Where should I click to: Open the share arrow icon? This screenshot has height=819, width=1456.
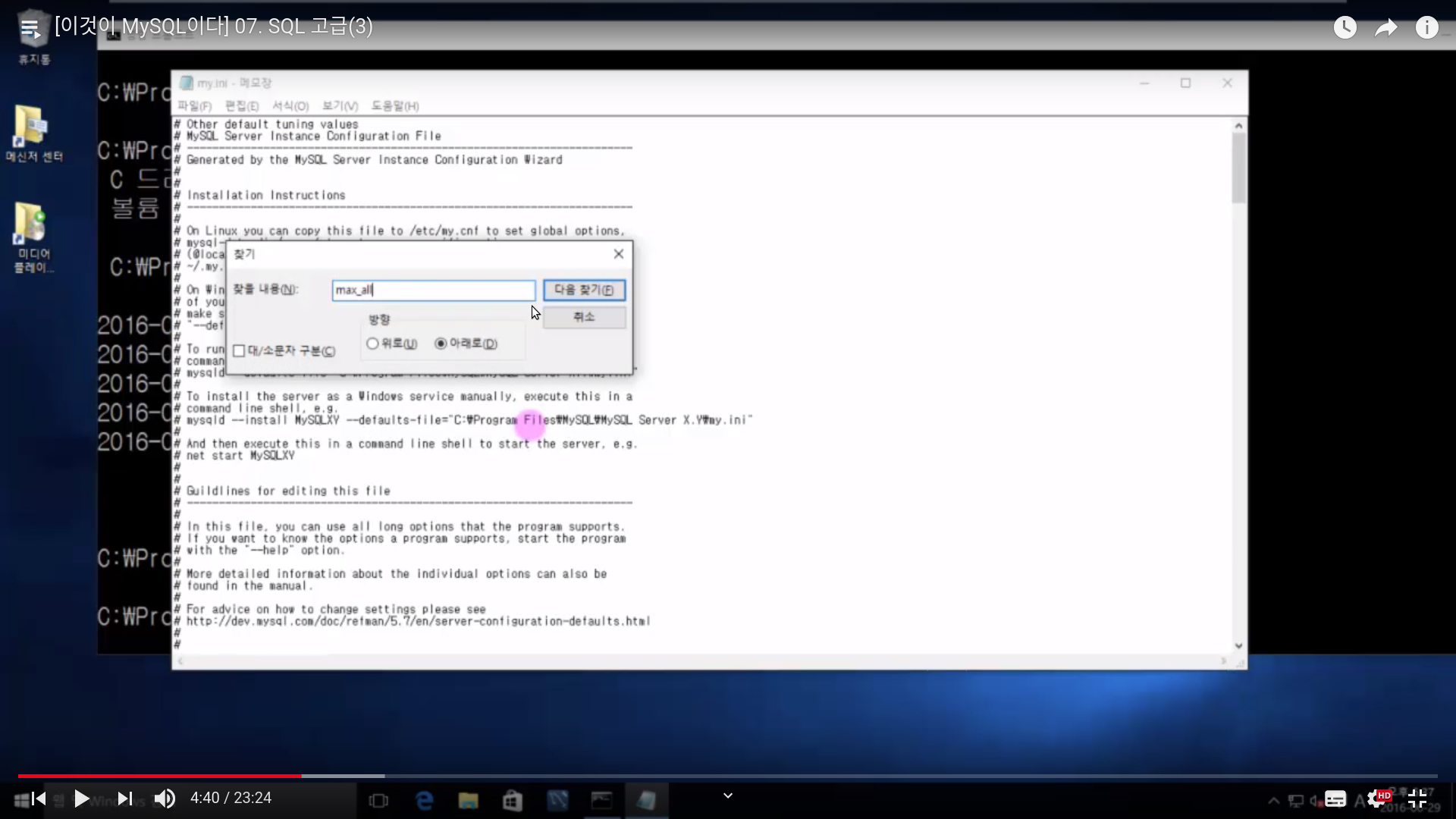1386,28
